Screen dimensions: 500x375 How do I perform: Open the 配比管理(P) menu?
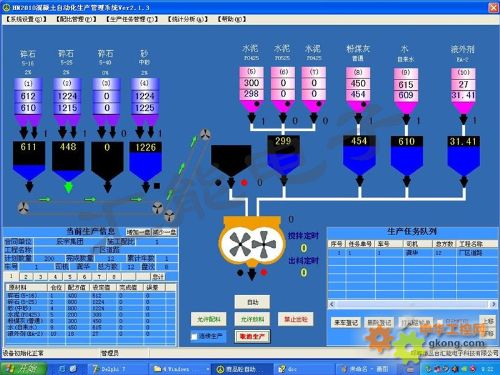click(76, 19)
